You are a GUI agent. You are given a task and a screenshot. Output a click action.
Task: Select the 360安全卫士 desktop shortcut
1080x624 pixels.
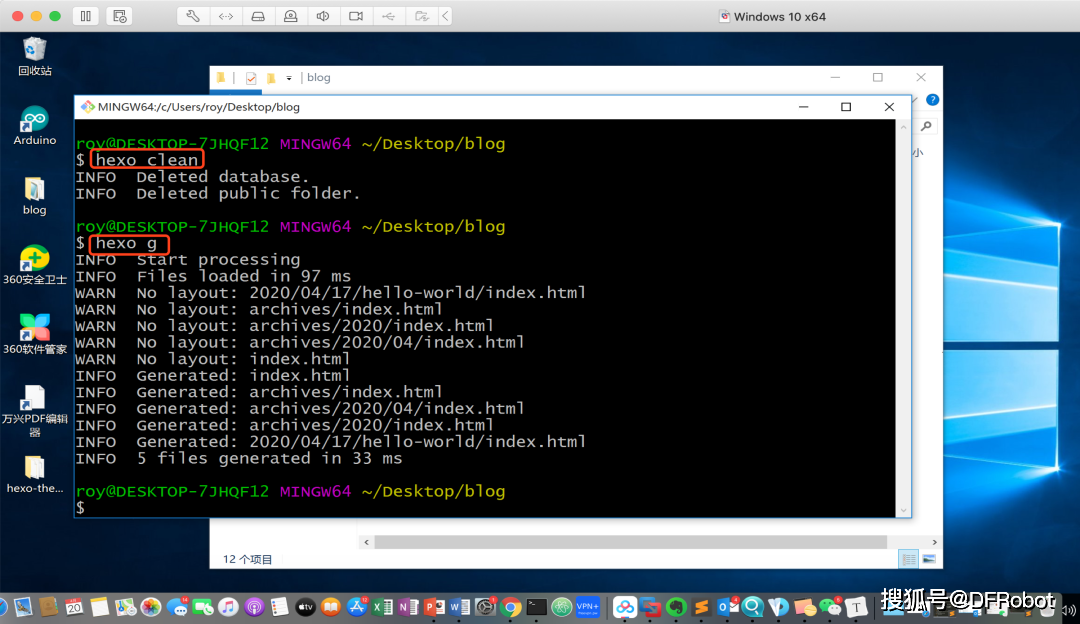point(34,265)
